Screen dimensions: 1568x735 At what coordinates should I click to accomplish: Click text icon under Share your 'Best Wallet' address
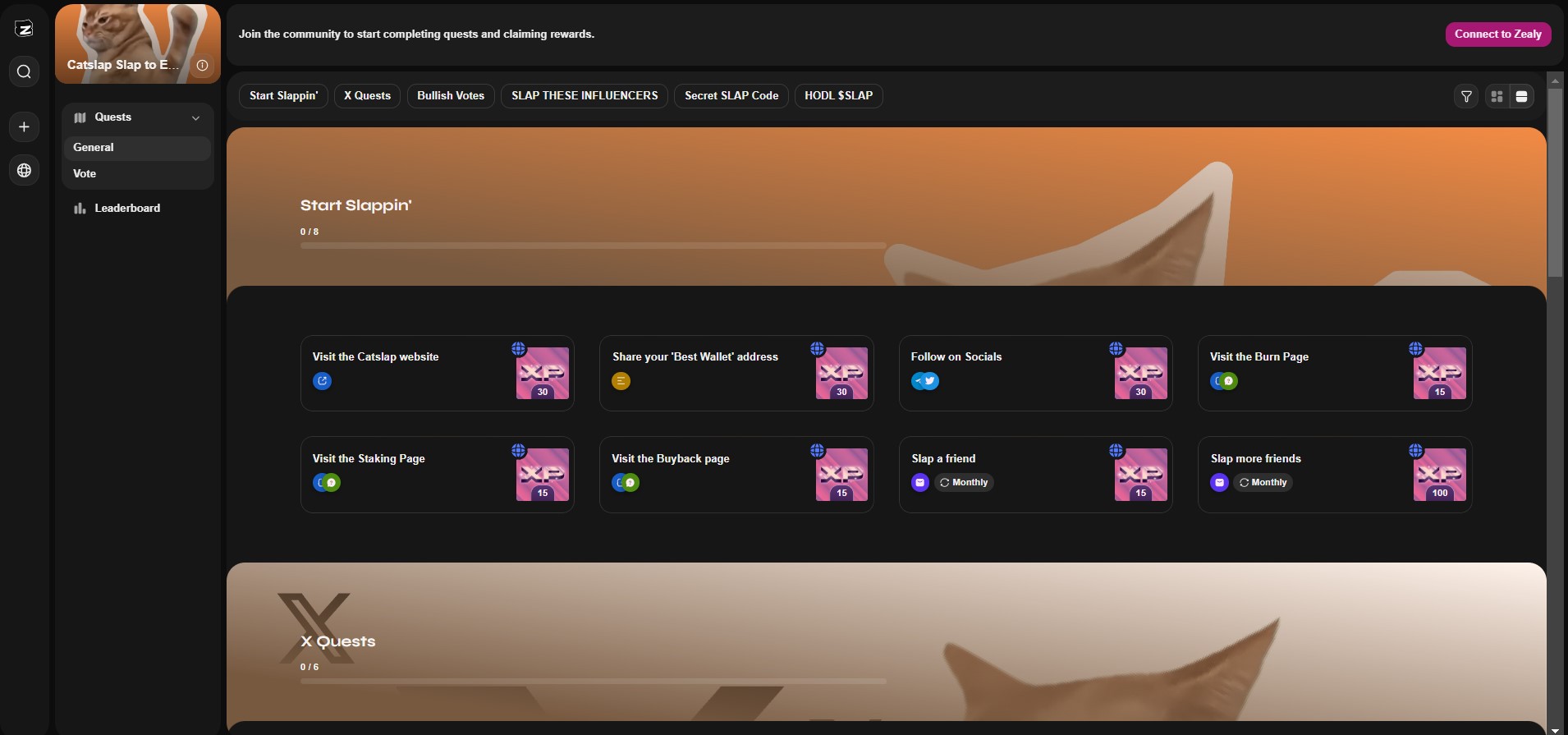coord(621,381)
